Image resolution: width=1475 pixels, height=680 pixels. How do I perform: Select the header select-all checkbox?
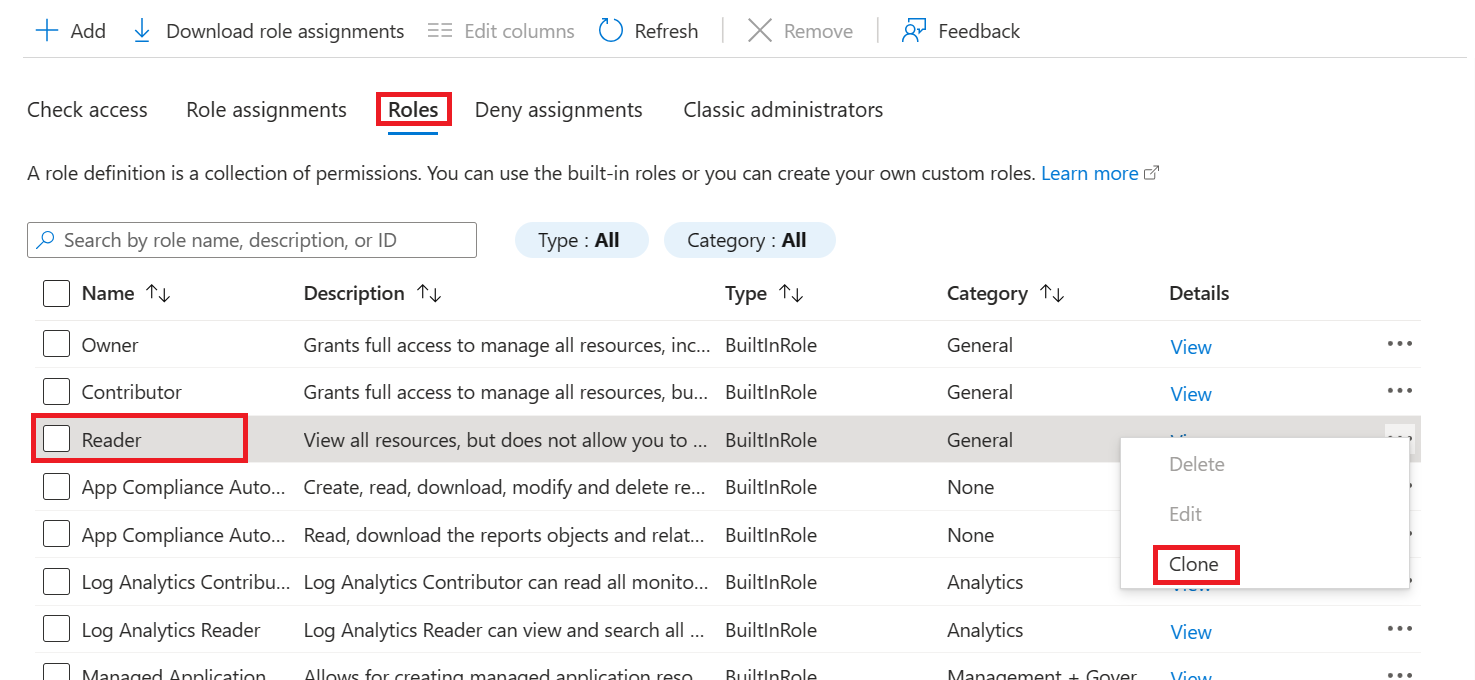[56, 294]
